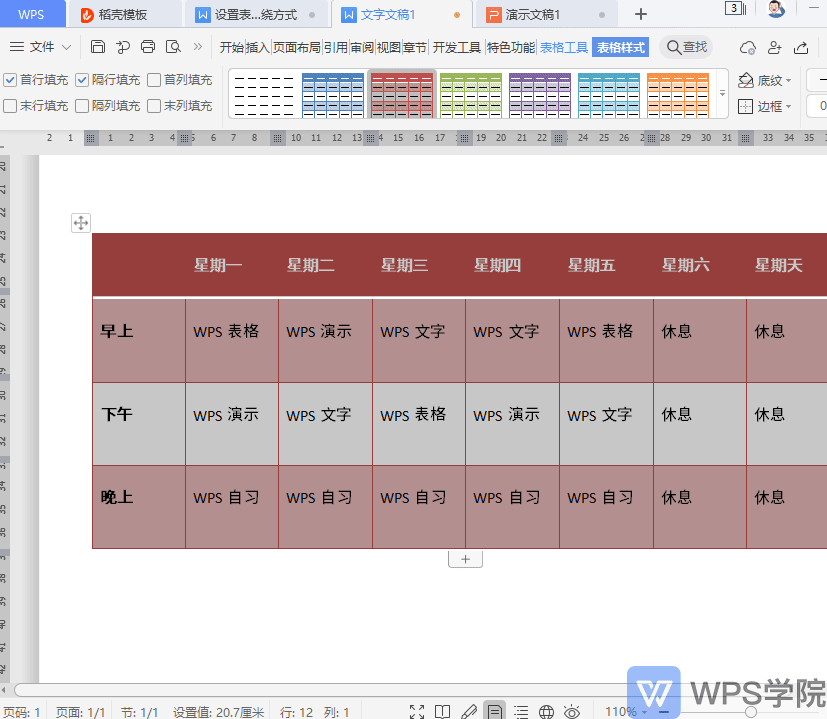This screenshot has width=827, height=719.
Task: Click the 早上 table cell
Action: [x=139, y=341]
